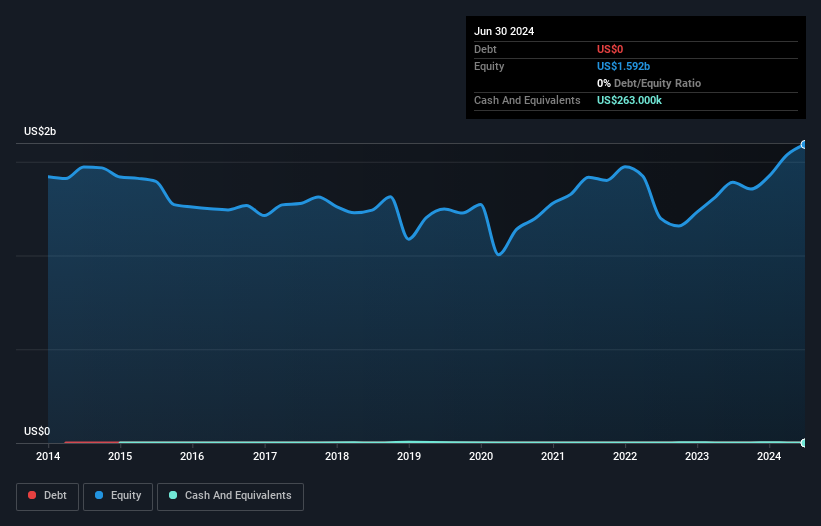Viewport: 821px width, 526px height.
Task: Click the US$0 y-axis label
Action: (37, 431)
